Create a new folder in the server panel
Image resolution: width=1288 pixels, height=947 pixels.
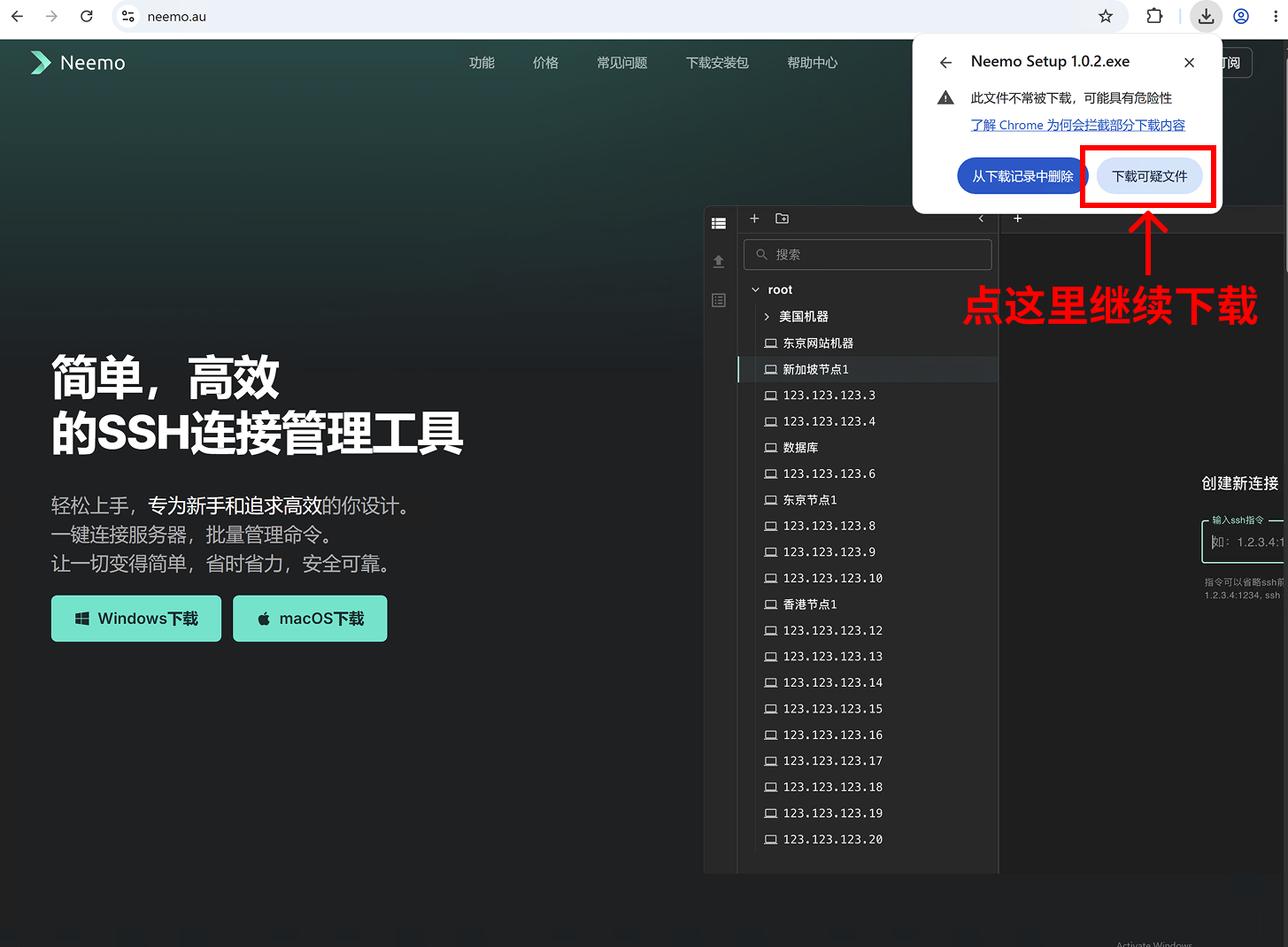pyautogui.click(x=782, y=219)
